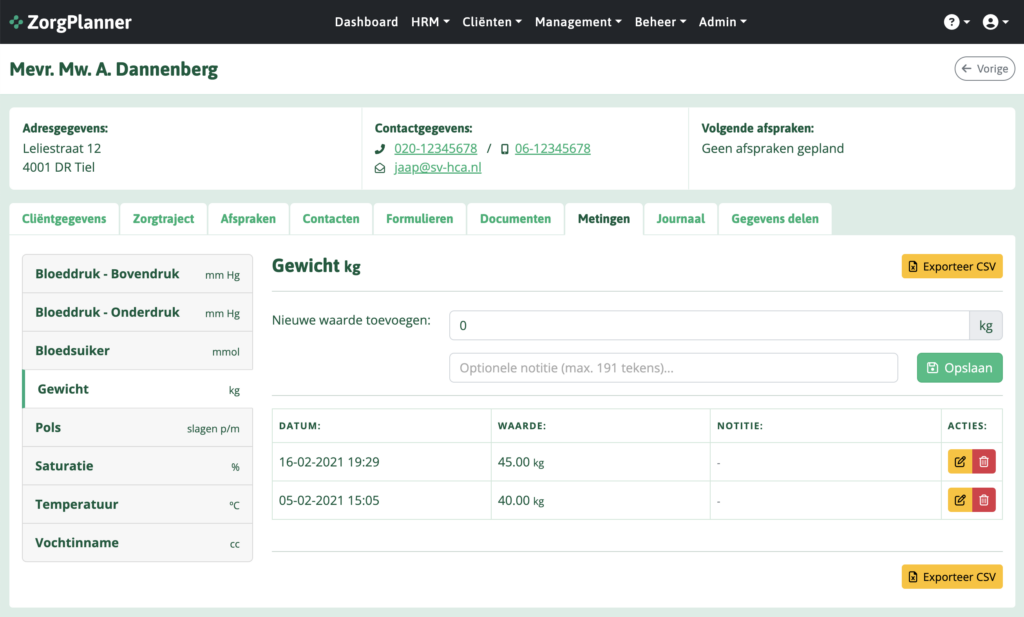Save the new value with Opslaan

click(959, 368)
